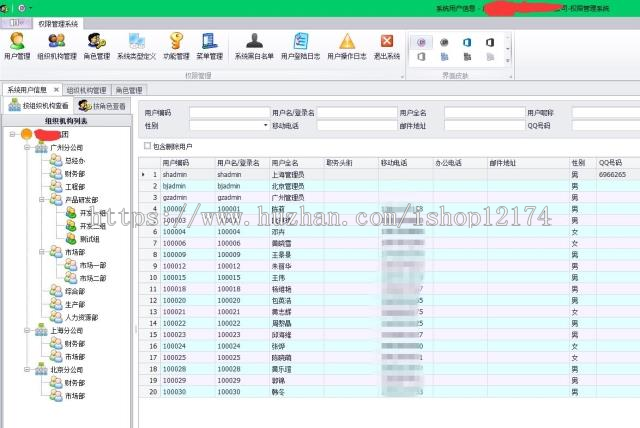Expand the 界面皮肤 gallery with the bottom arrow
The height and width of the screenshot is (428, 640).
coord(507,60)
